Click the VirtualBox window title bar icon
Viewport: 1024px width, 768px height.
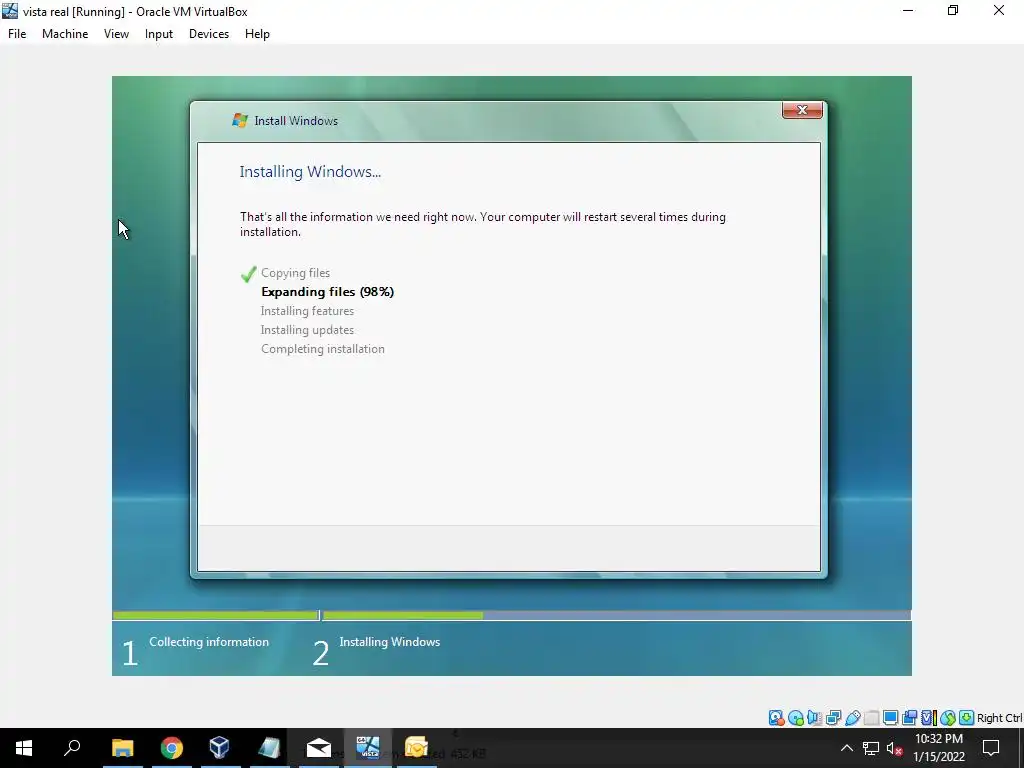coord(10,11)
